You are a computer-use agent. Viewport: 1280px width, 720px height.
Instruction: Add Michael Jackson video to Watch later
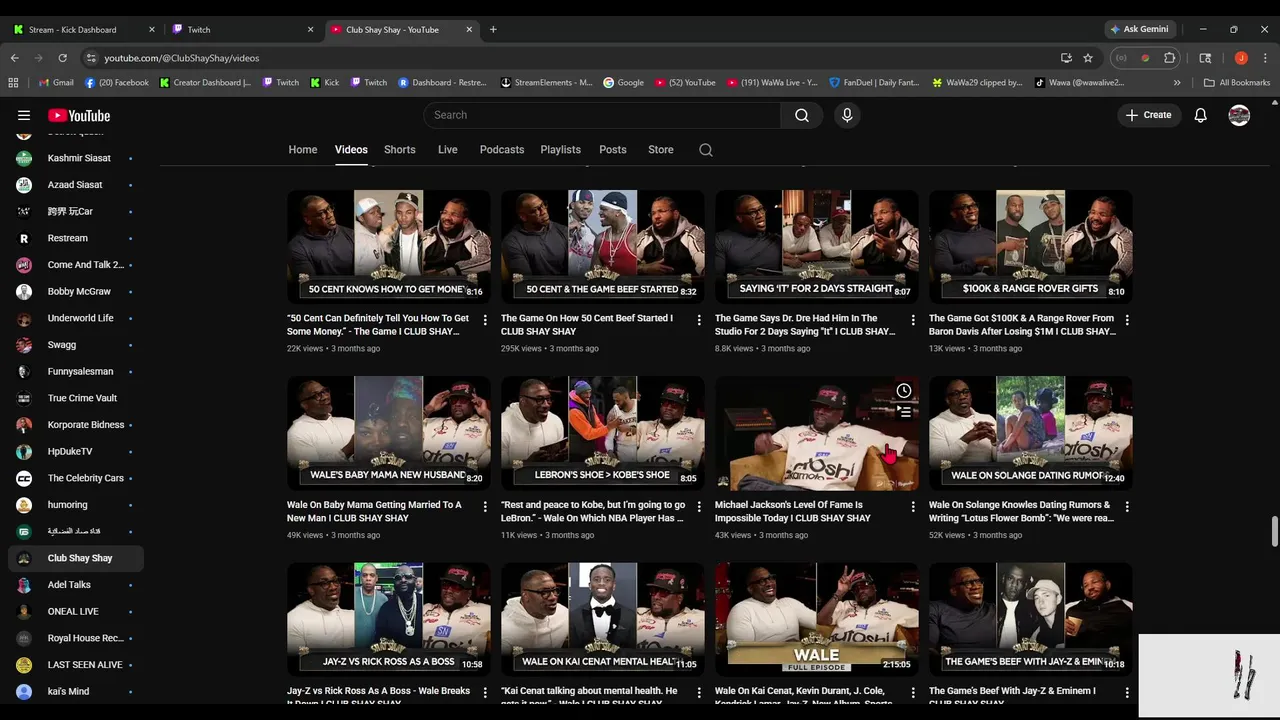(903, 391)
